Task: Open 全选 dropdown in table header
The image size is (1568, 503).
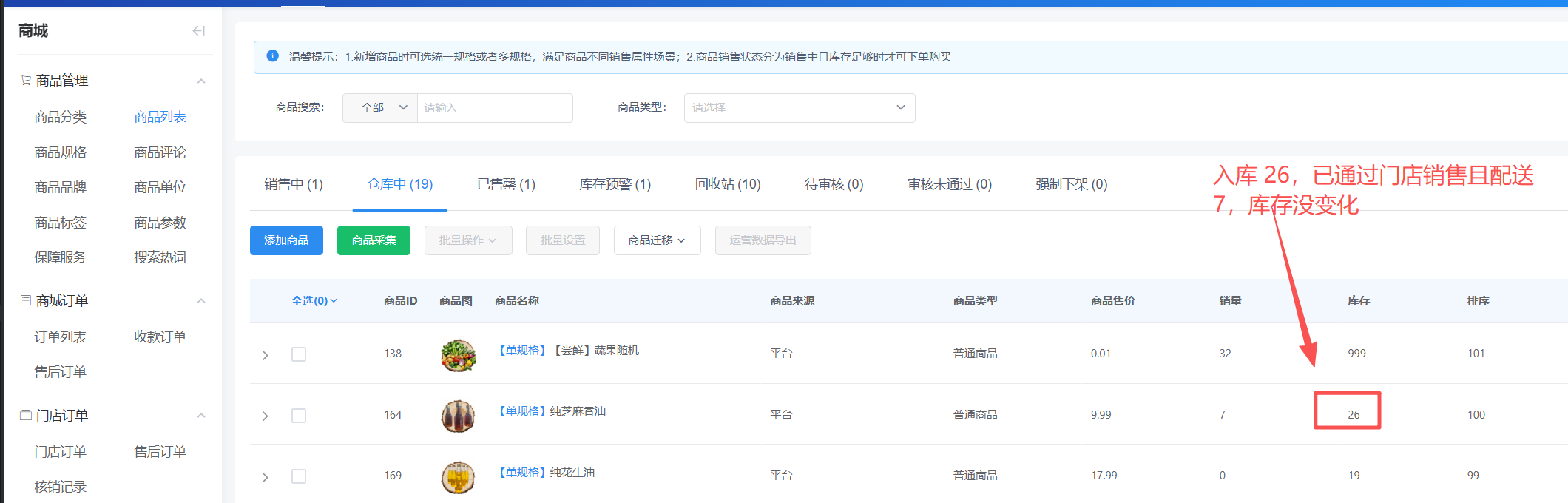Action: [314, 301]
